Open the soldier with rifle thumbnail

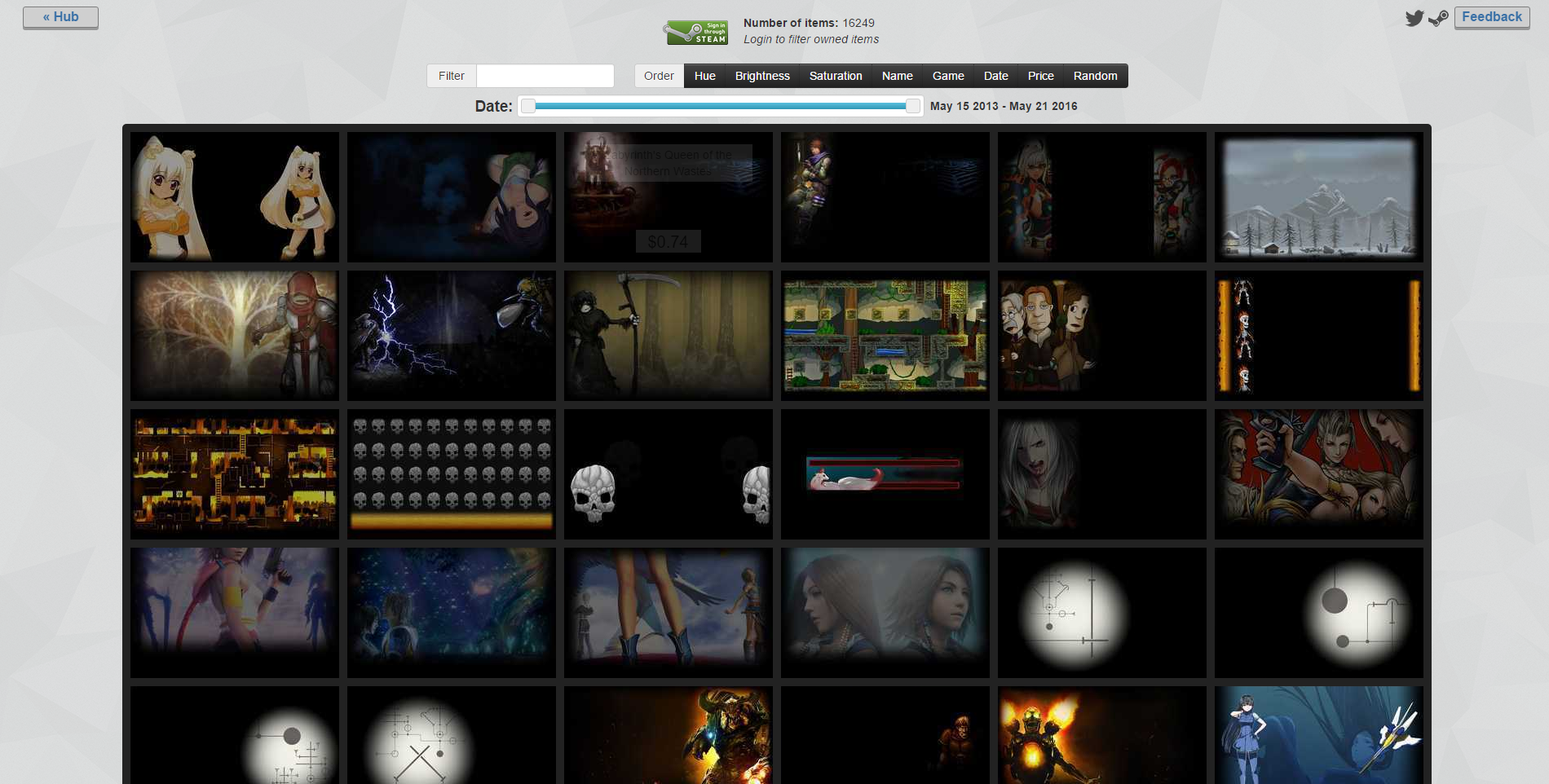tap(885, 197)
